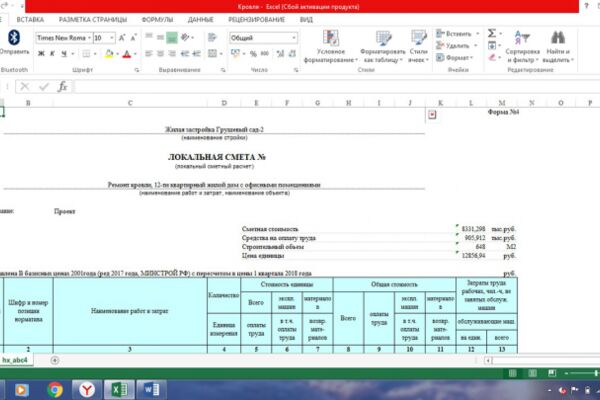This screenshot has height=400, width=600.
Task: Click the fx insert function icon
Action: point(62,87)
